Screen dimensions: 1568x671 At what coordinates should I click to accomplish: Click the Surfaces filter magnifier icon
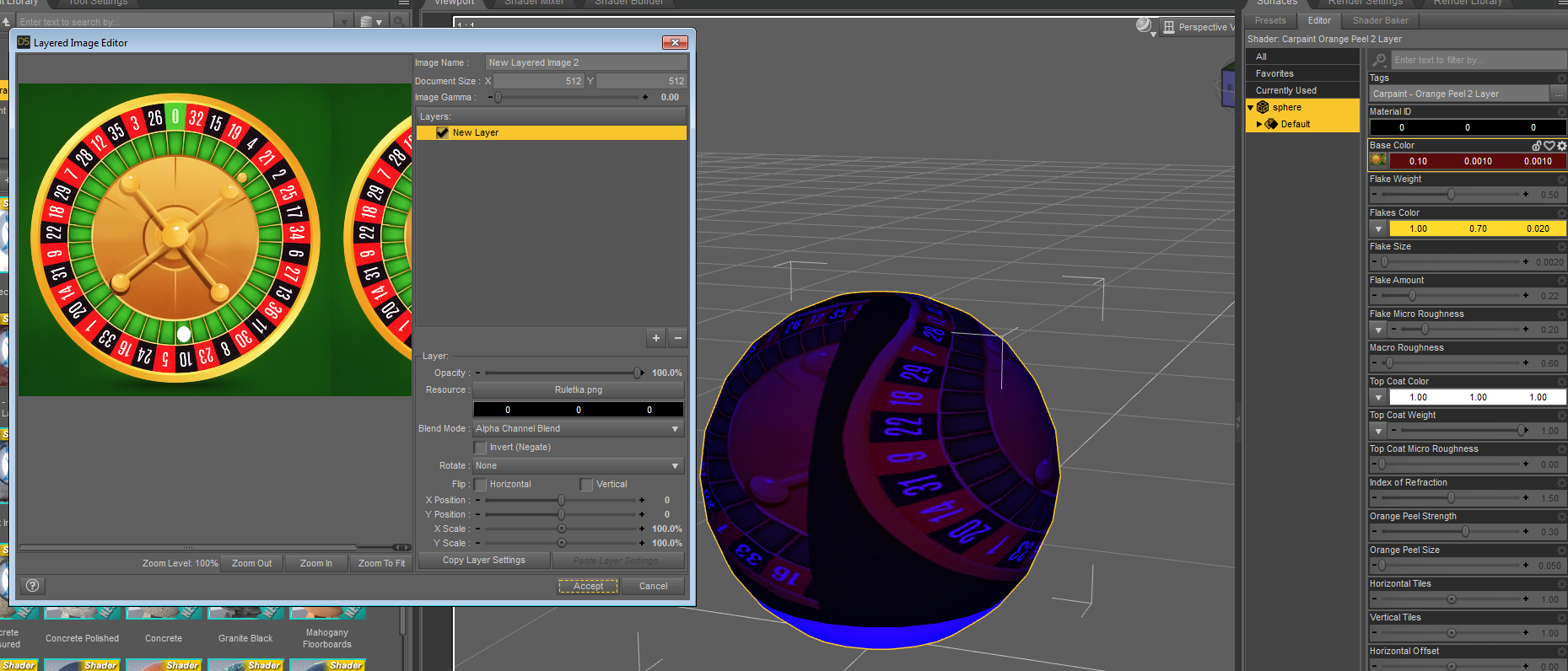(1380, 60)
